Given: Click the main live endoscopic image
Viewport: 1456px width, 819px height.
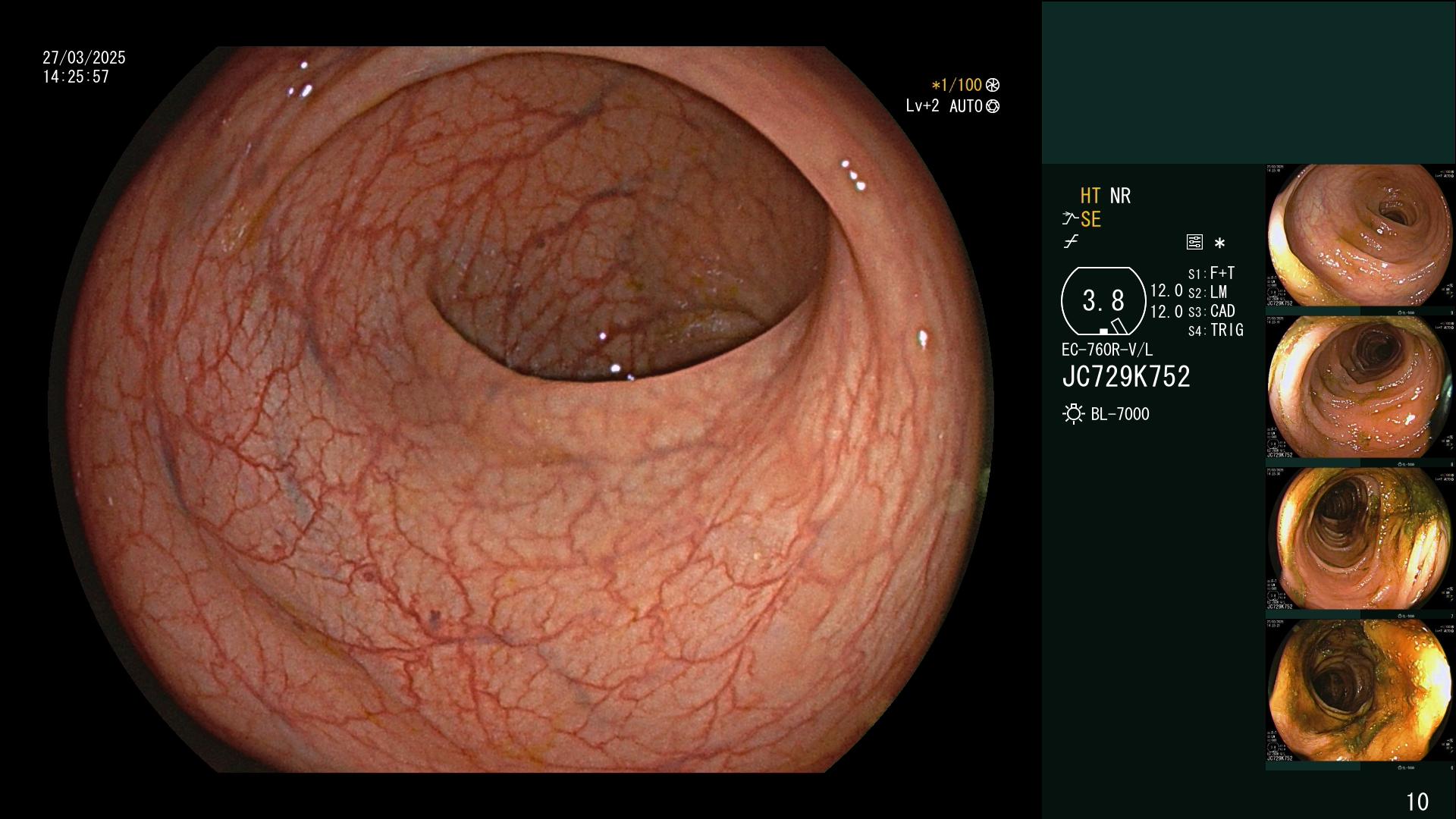Looking at the screenshot, I should tap(521, 409).
